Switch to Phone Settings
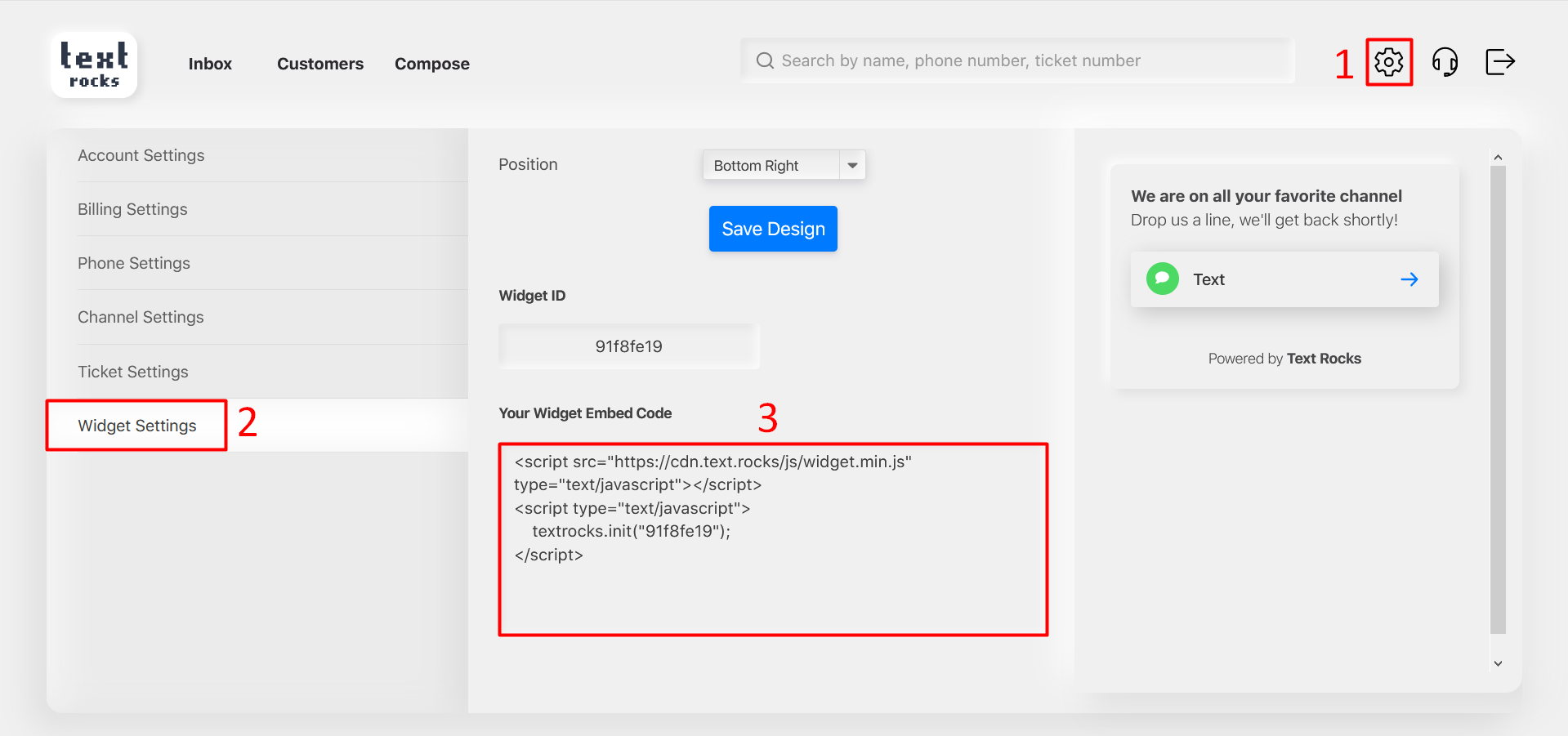1568x736 pixels. [x=134, y=263]
